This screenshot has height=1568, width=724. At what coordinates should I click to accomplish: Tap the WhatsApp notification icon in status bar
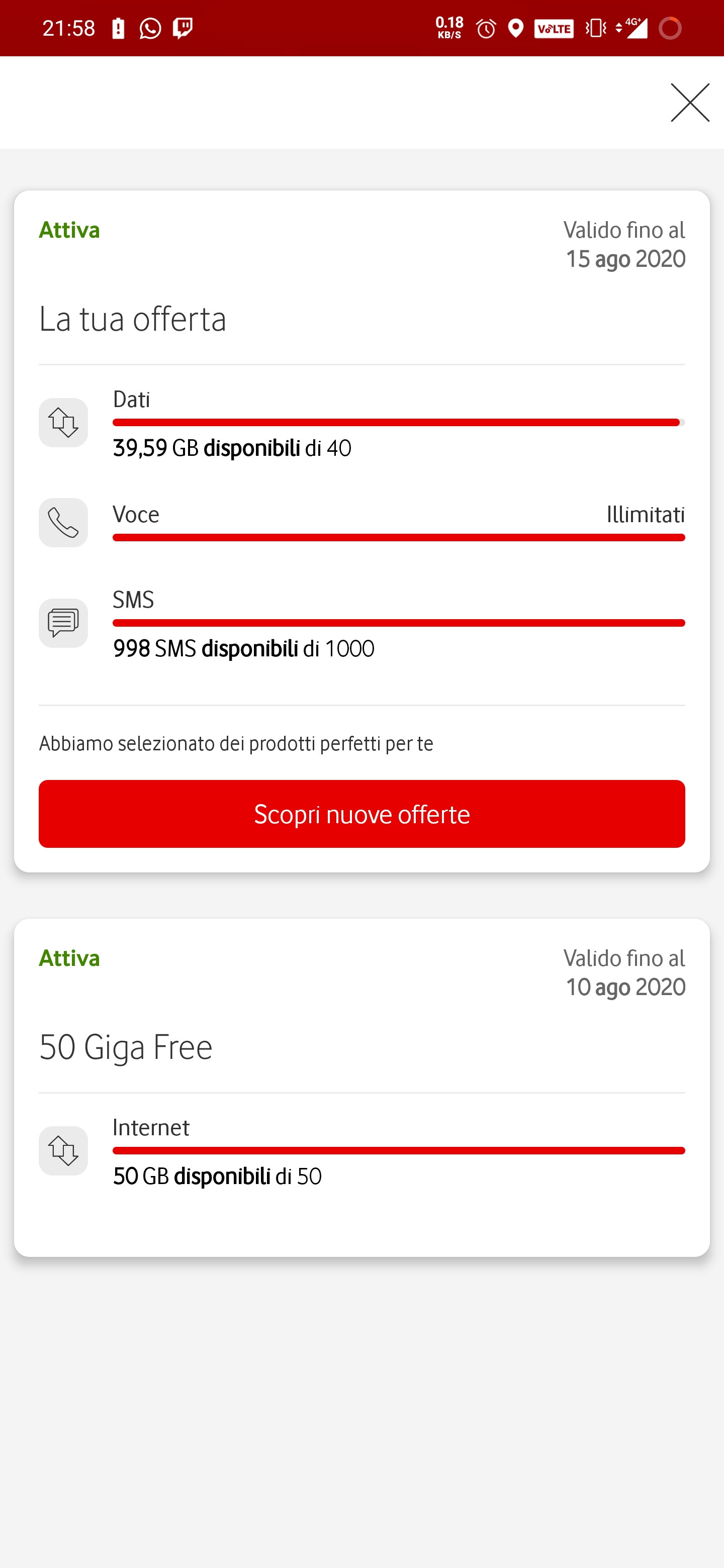click(150, 29)
